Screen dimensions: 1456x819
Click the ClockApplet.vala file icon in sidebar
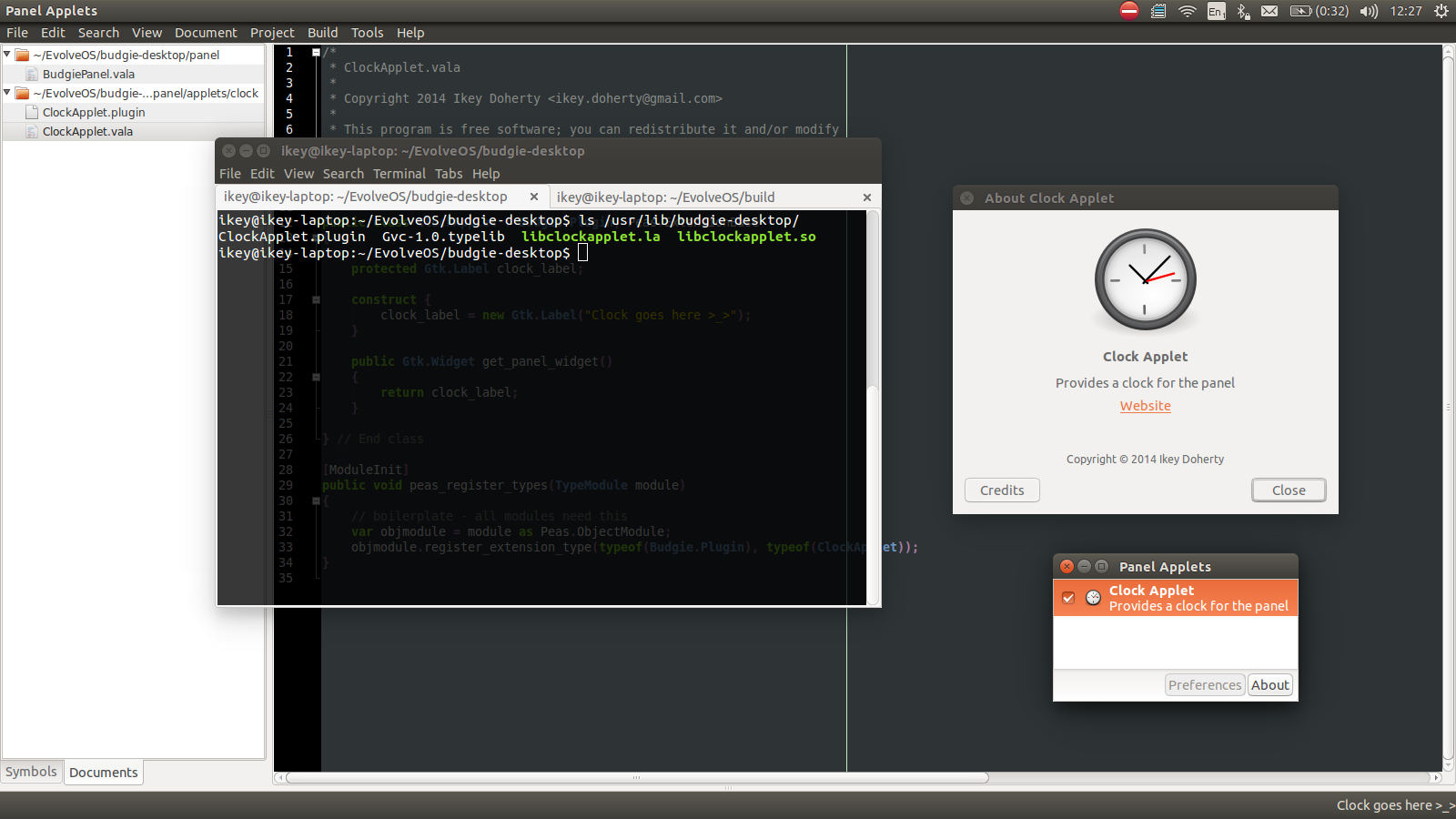[x=33, y=131]
